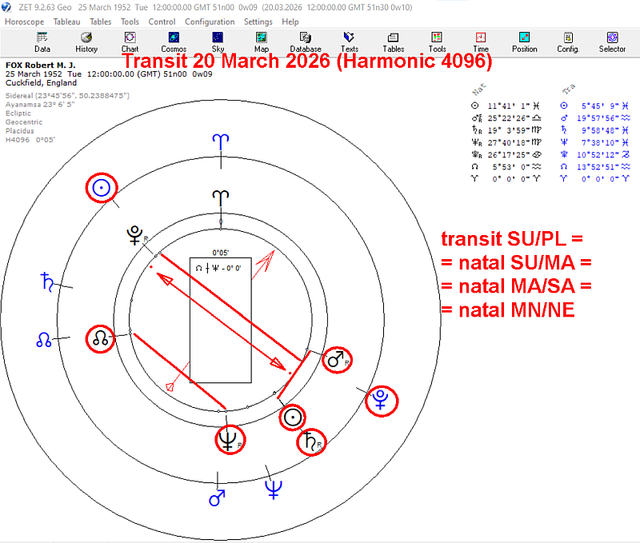Click transit Neptune position 7°38'10" row
Screen dimensions: 640x543
point(595,142)
